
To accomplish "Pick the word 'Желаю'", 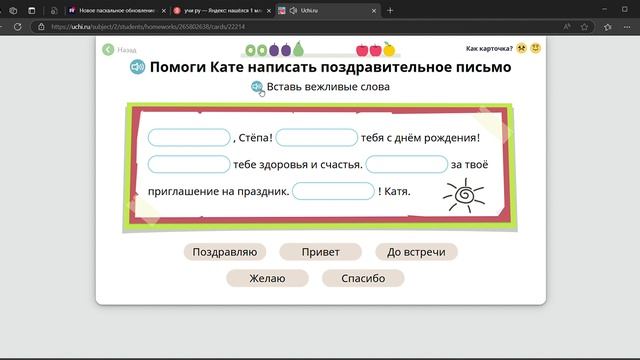I will (267, 278).
